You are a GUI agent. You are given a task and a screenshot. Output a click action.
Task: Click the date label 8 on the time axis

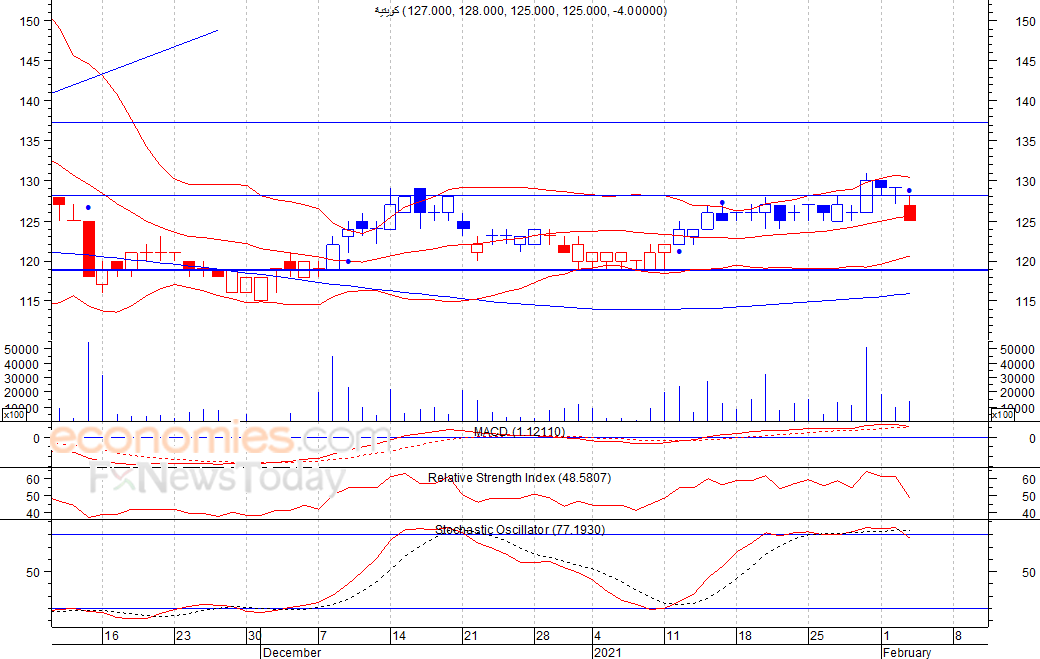click(x=958, y=636)
